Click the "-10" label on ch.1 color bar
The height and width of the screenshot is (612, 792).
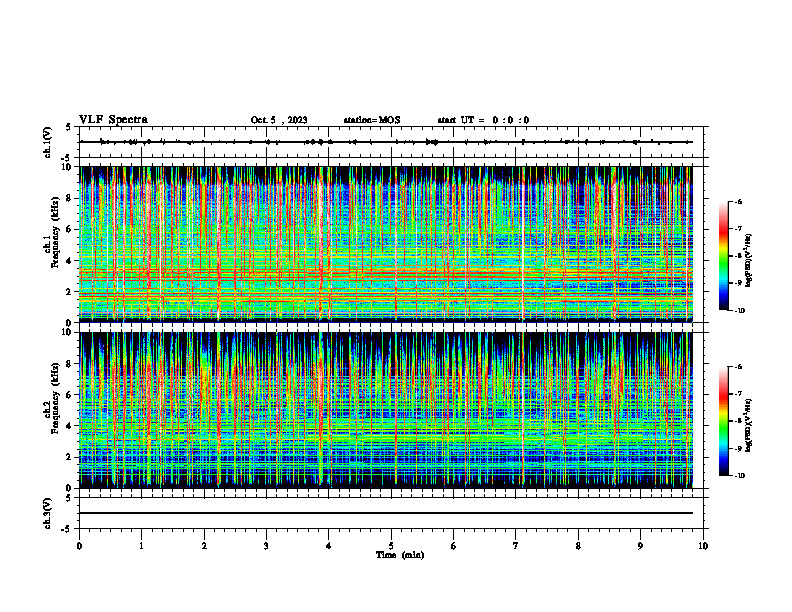coord(739,311)
